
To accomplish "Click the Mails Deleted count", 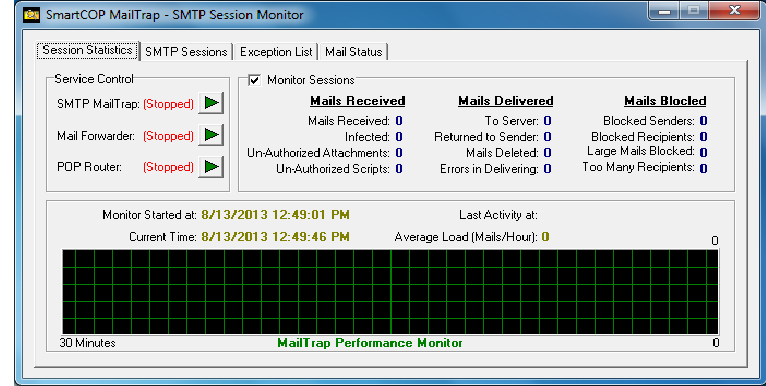I will tap(548, 153).
